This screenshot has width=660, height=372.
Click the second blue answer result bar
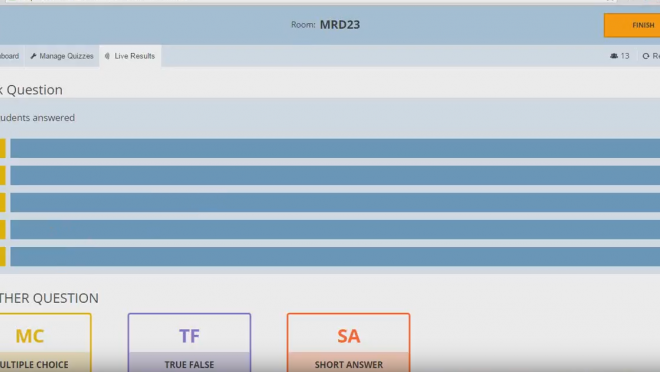(335, 175)
